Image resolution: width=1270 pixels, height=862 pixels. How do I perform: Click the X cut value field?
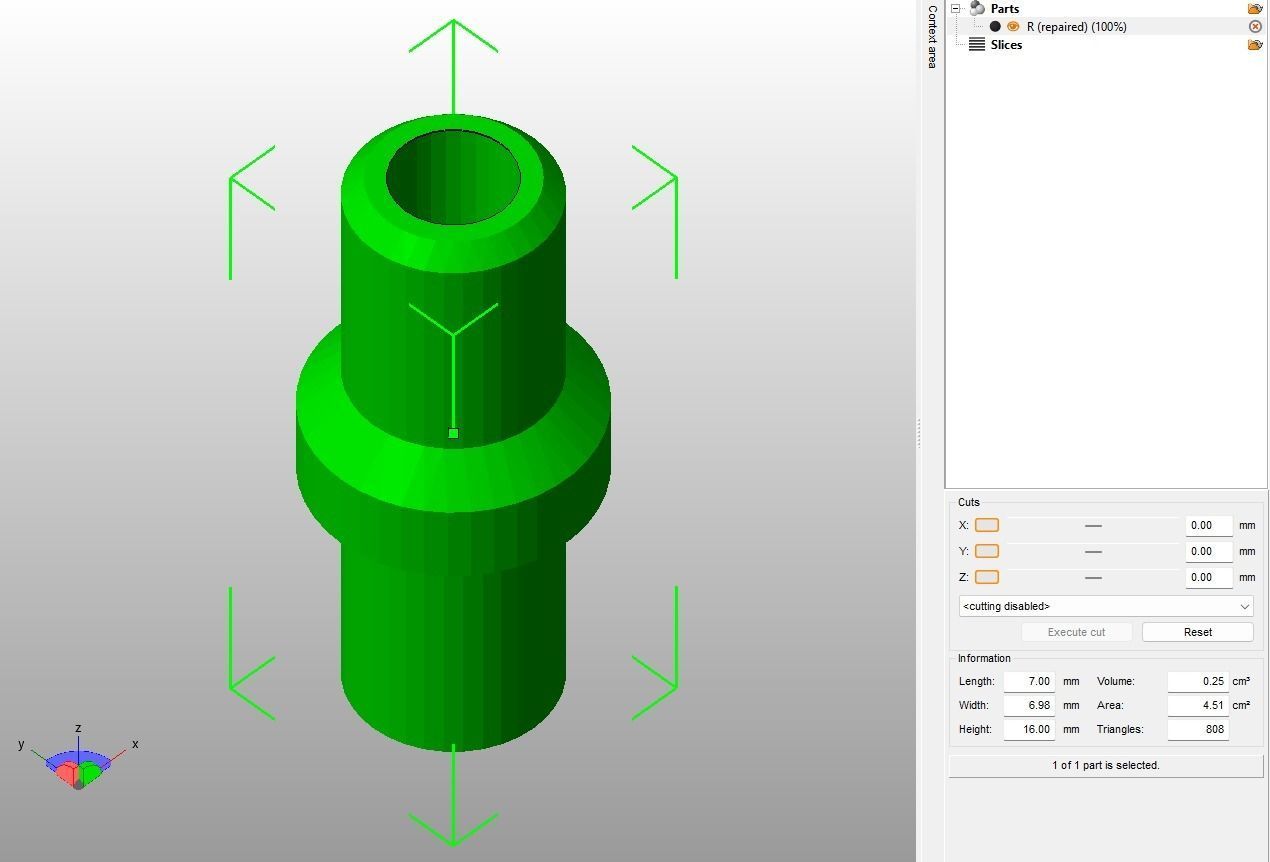coord(1208,525)
